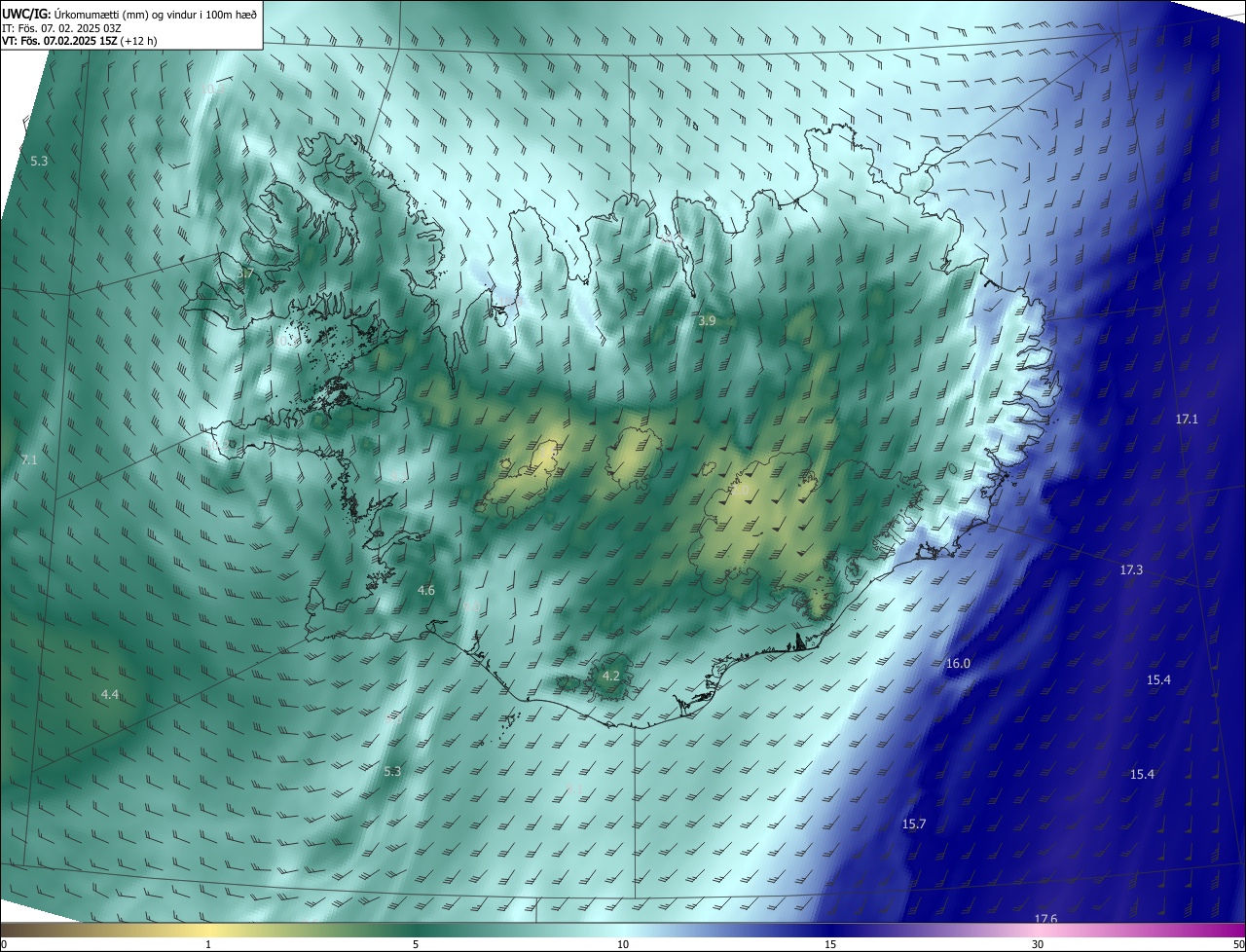Screen dimensions: 1246x952
Task: Click the '0' tick on the colour scale
Action: coord(4,945)
